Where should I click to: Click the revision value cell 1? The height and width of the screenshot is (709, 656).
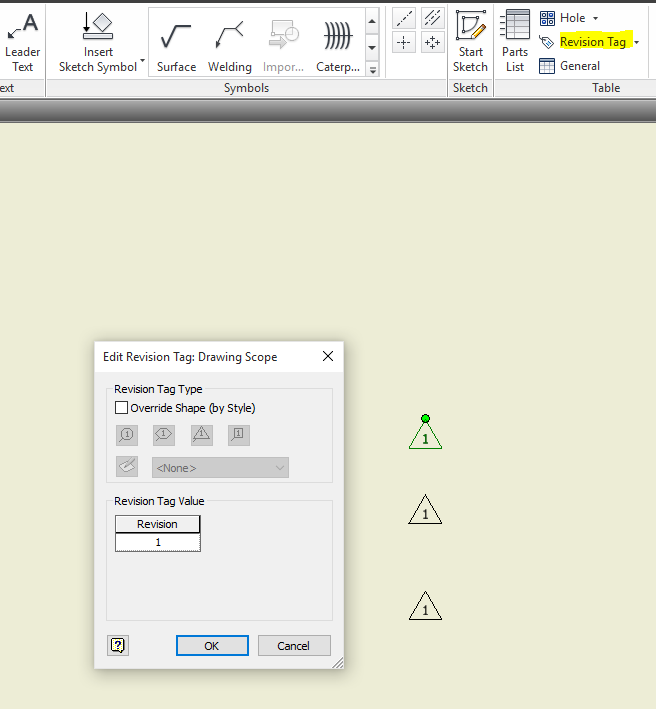158,542
